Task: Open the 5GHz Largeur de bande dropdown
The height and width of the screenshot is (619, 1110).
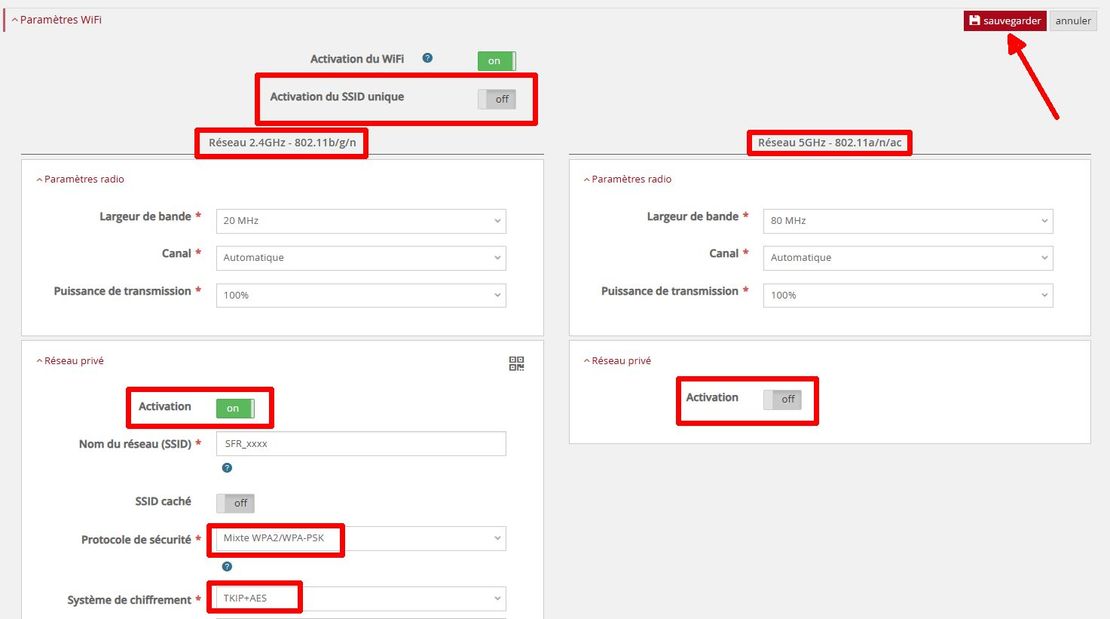Action: tap(908, 220)
